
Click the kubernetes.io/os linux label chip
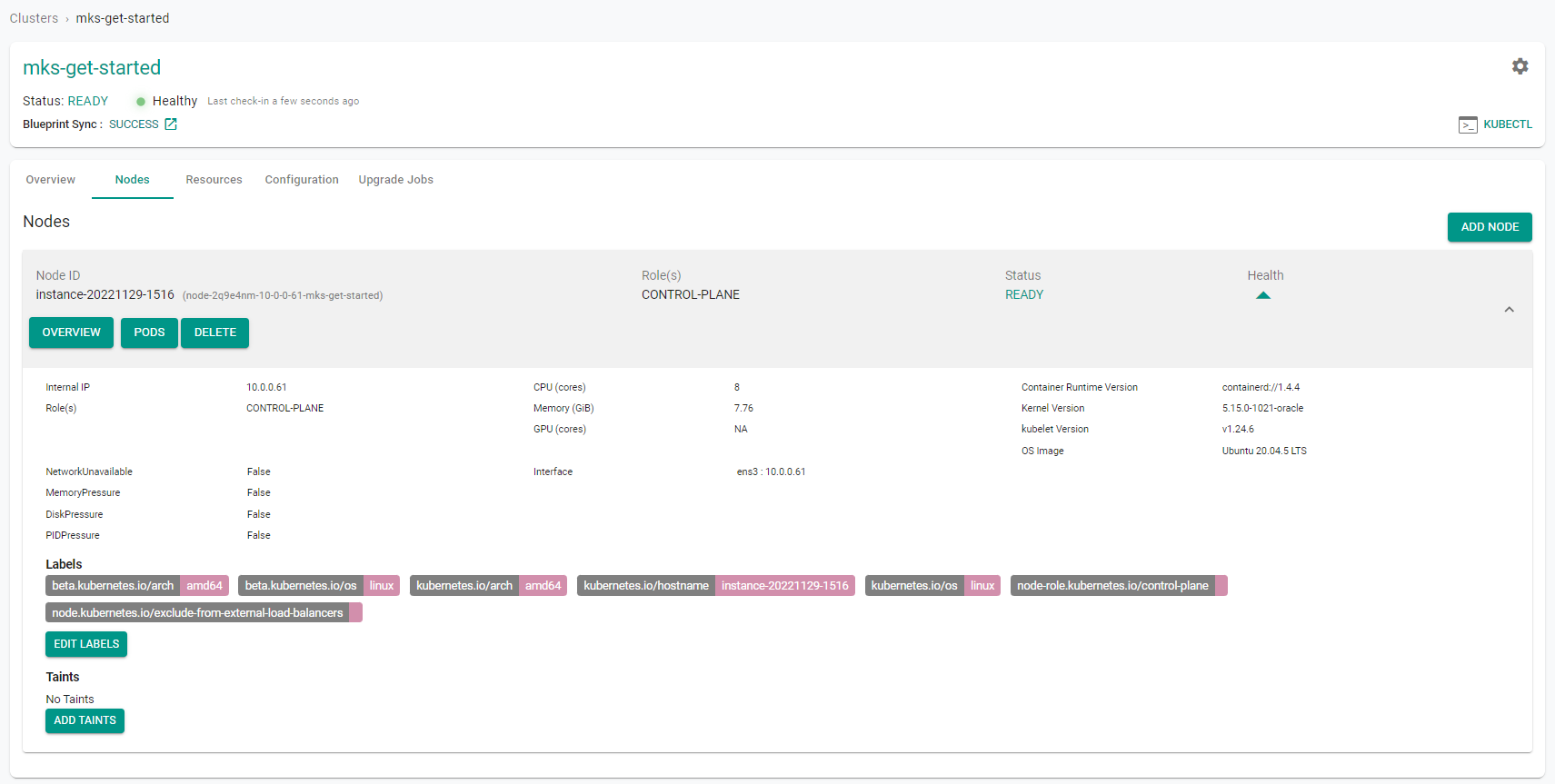[932, 586]
